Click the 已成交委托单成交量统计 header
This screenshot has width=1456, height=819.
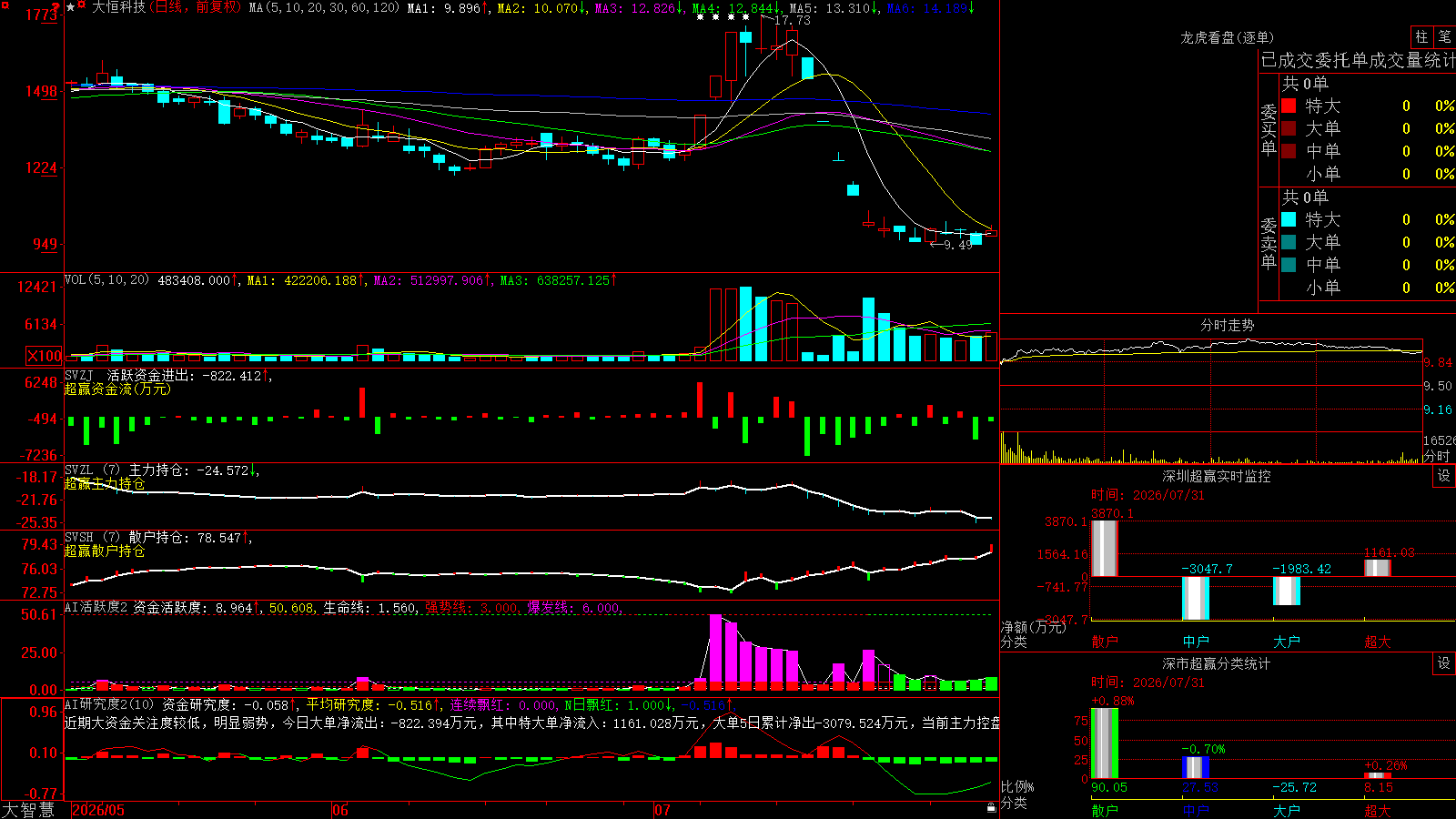click(1358, 60)
